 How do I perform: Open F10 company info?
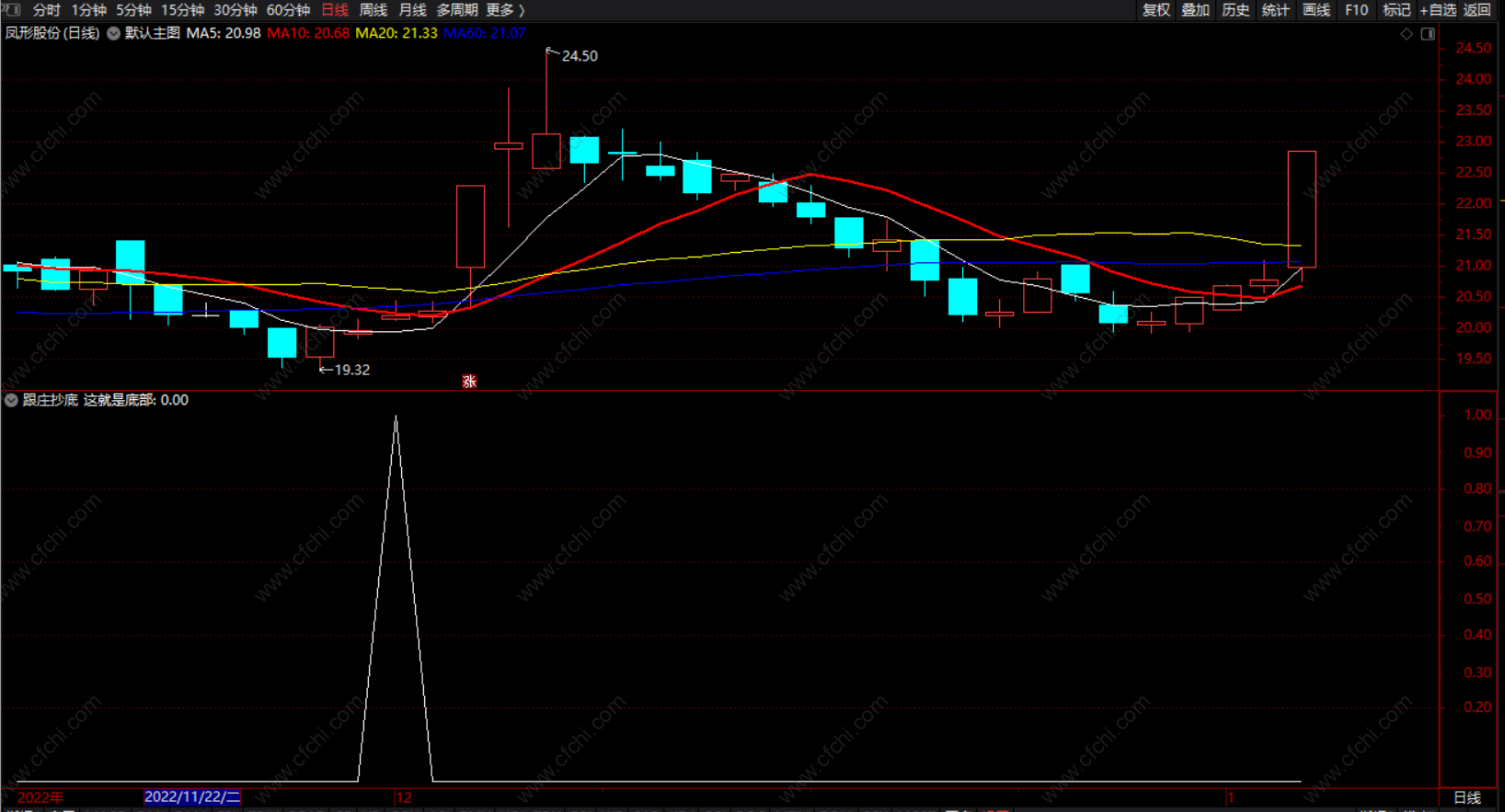tap(1356, 10)
